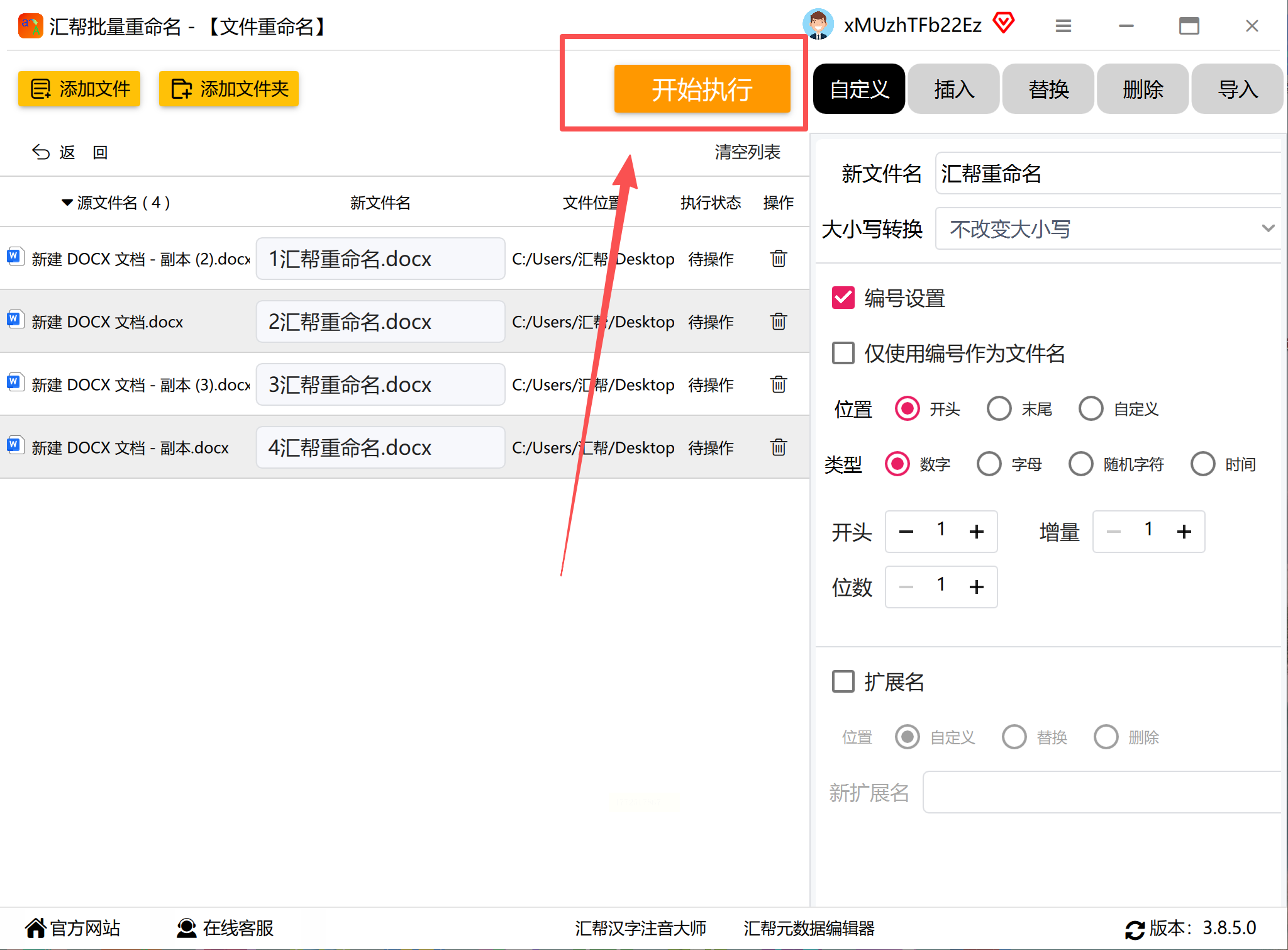1288x950 pixels.
Task: Click trash icon for 4汇帮重命名.docx row
Action: [x=778, y=447]
